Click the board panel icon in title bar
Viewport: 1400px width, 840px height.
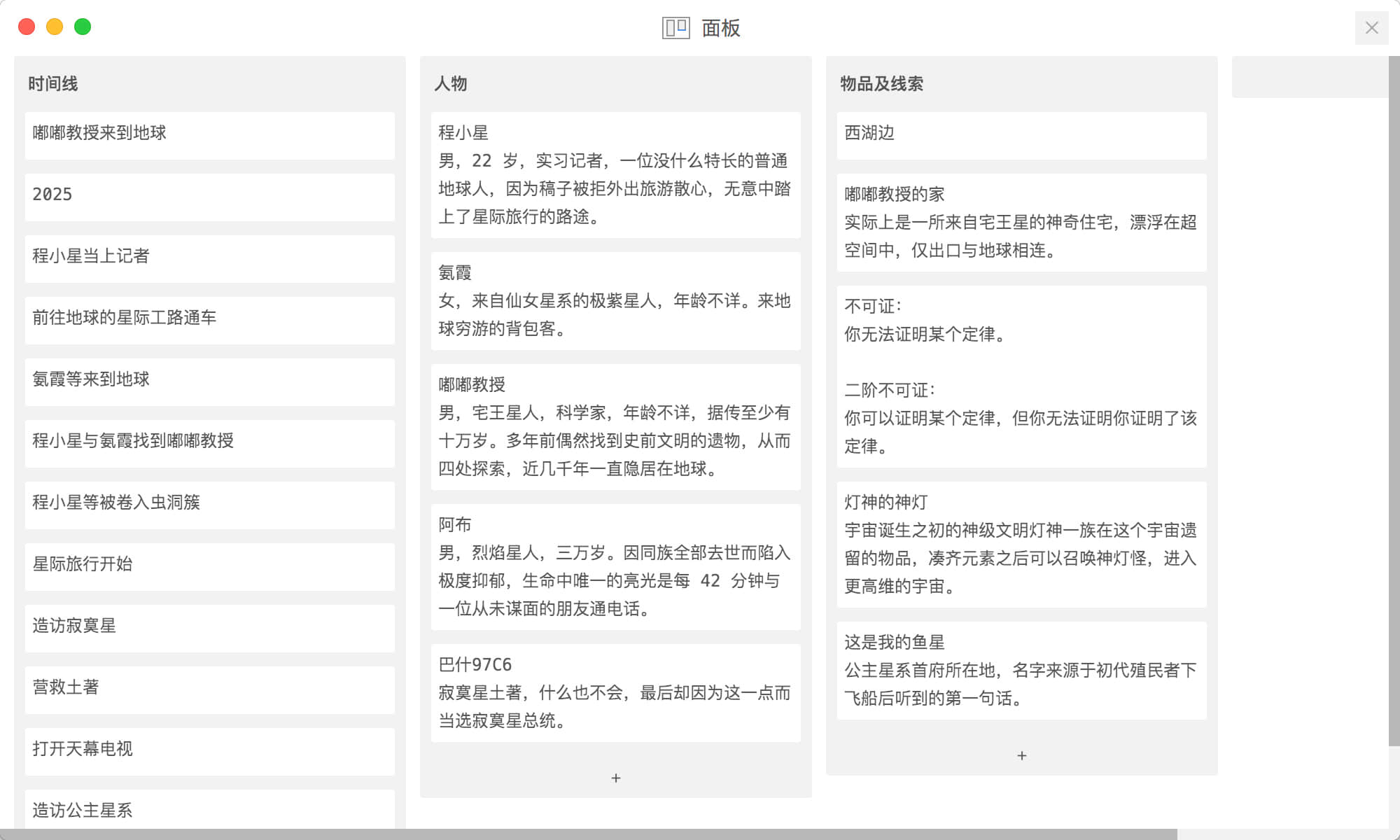click(x=676, y=28)
